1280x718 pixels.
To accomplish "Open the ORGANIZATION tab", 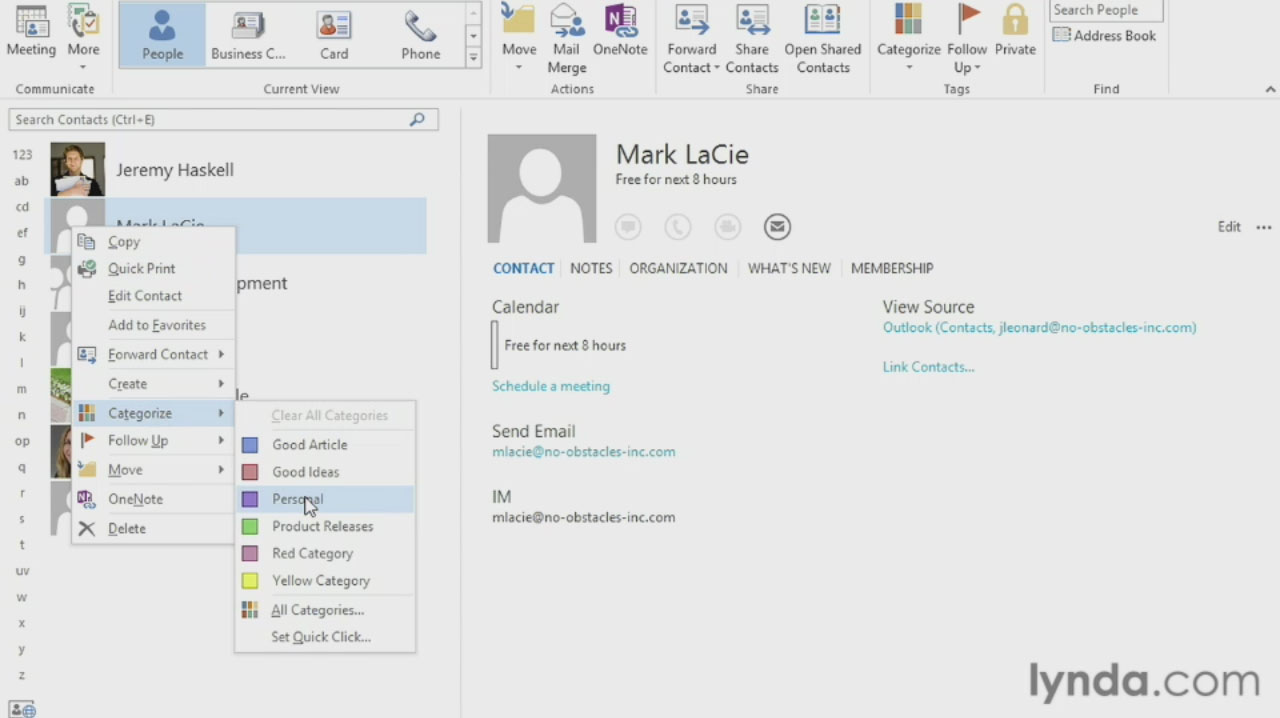I will tap(678, 268).
